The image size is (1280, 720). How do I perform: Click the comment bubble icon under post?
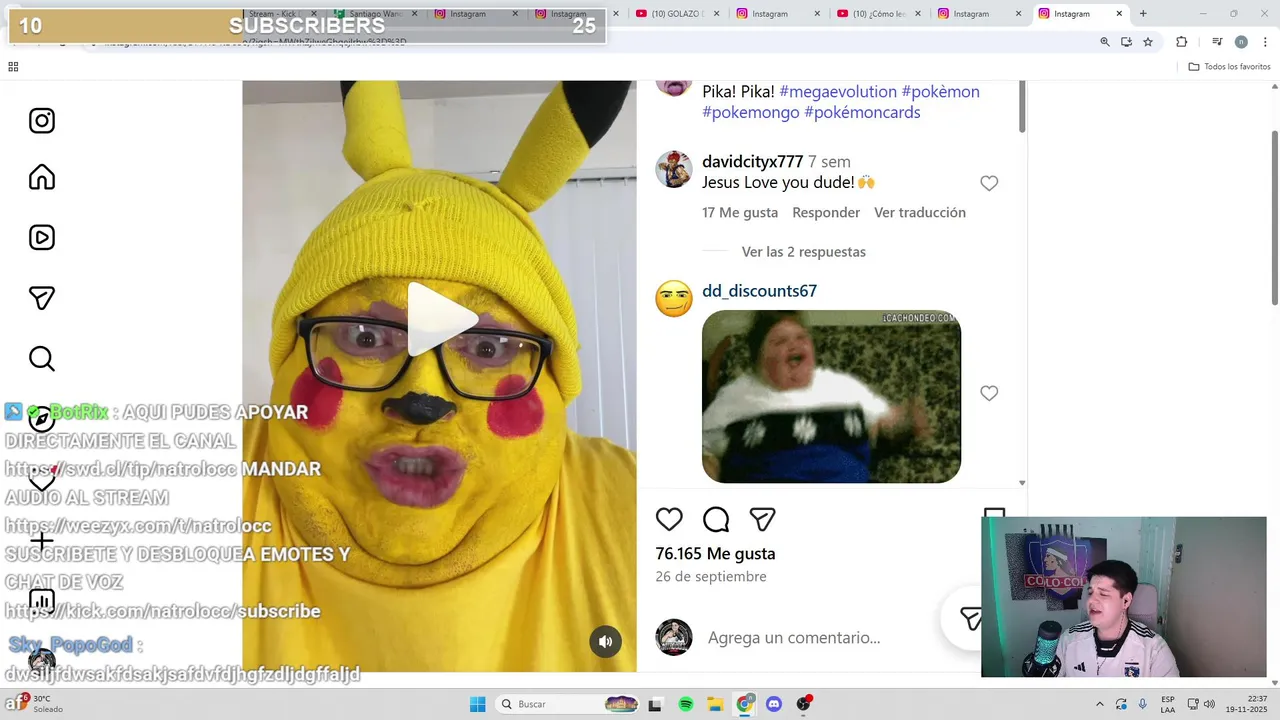pyautogui.click(x=716, y=519)
